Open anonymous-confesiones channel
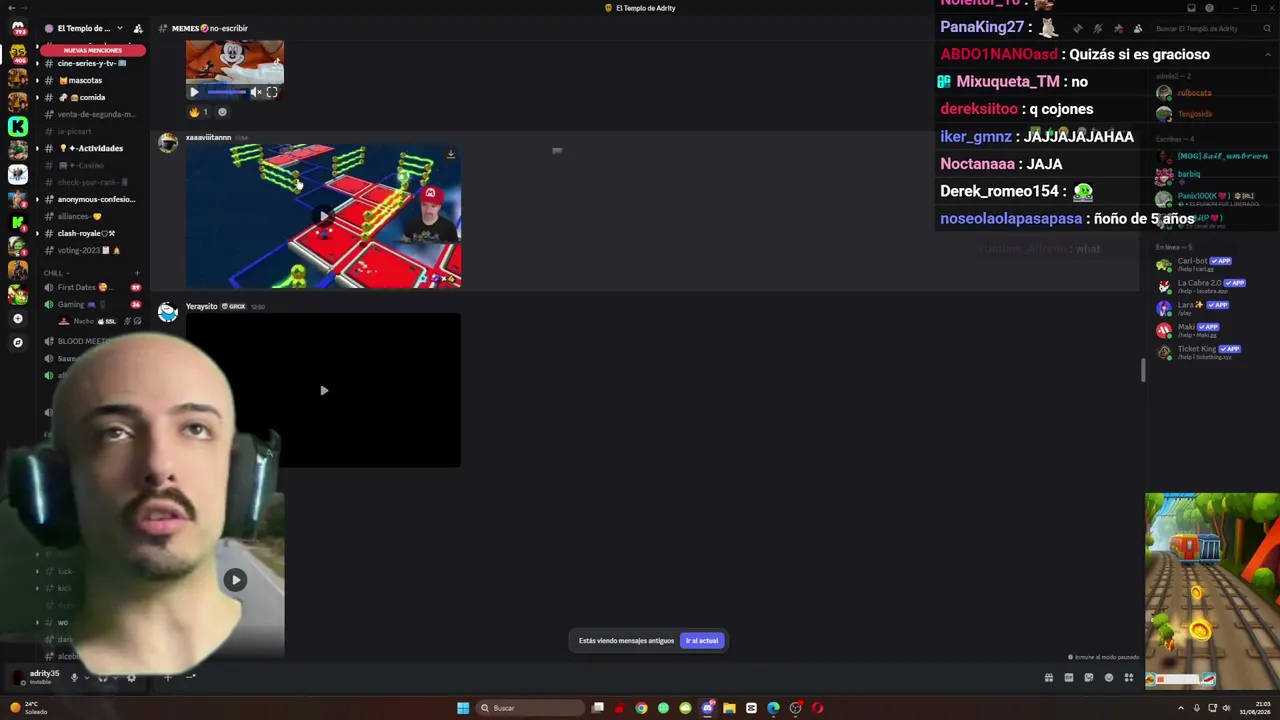This screenshot has height=720, width=1280. [90, 199]
